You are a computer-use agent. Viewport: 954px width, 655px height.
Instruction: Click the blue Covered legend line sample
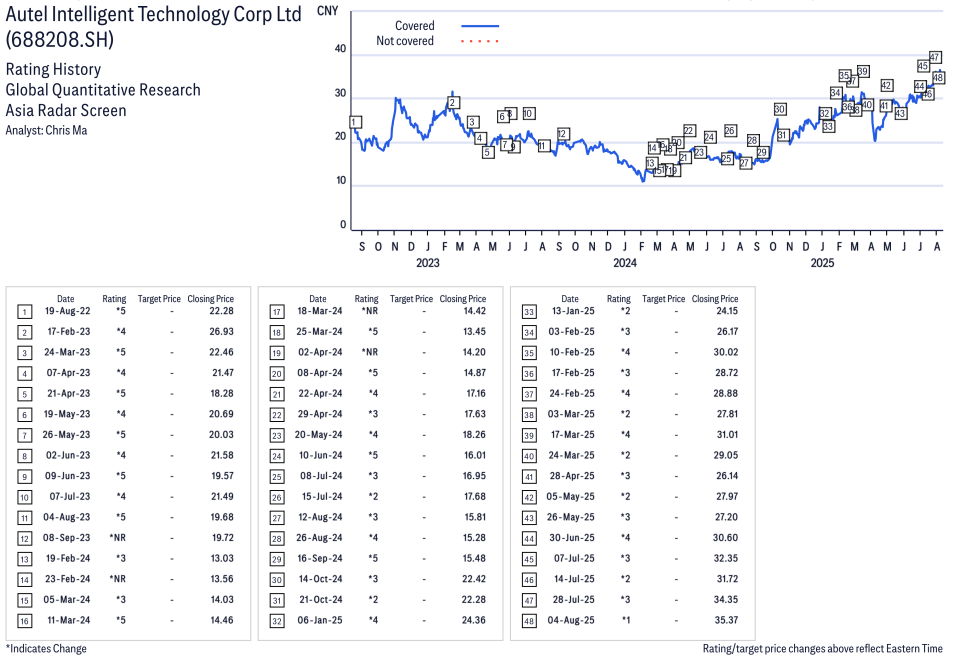tap(480, 26)
